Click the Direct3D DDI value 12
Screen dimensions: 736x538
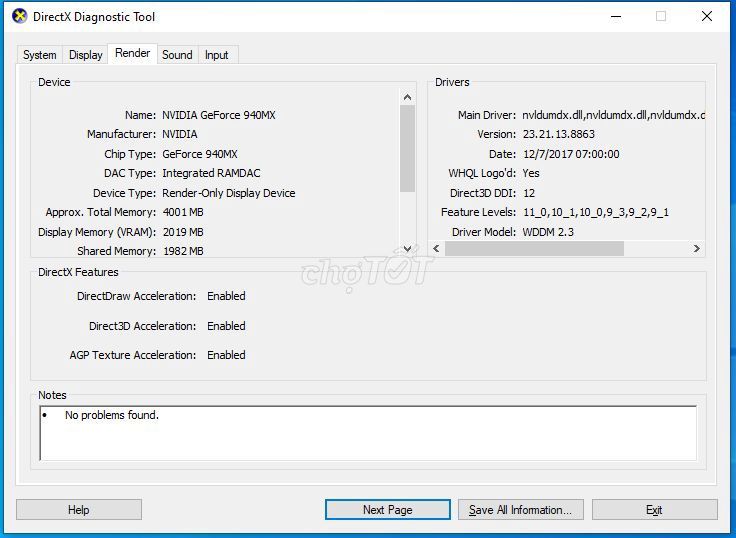tap(529, 193)
